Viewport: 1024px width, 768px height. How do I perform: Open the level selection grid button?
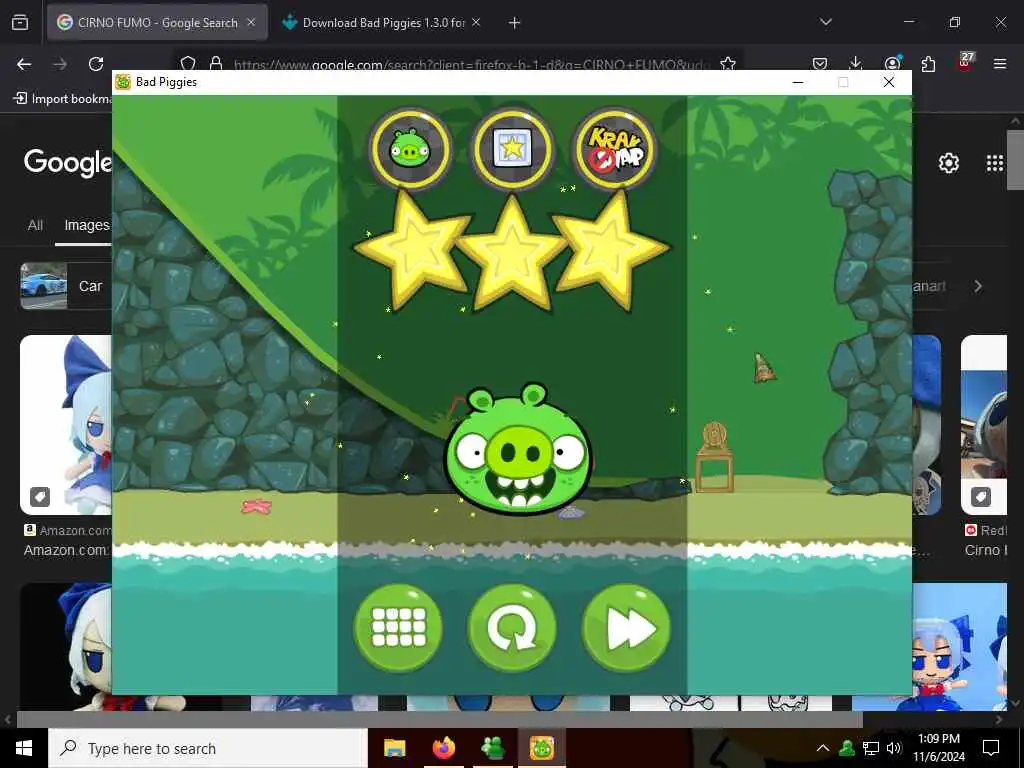point(398,628)
